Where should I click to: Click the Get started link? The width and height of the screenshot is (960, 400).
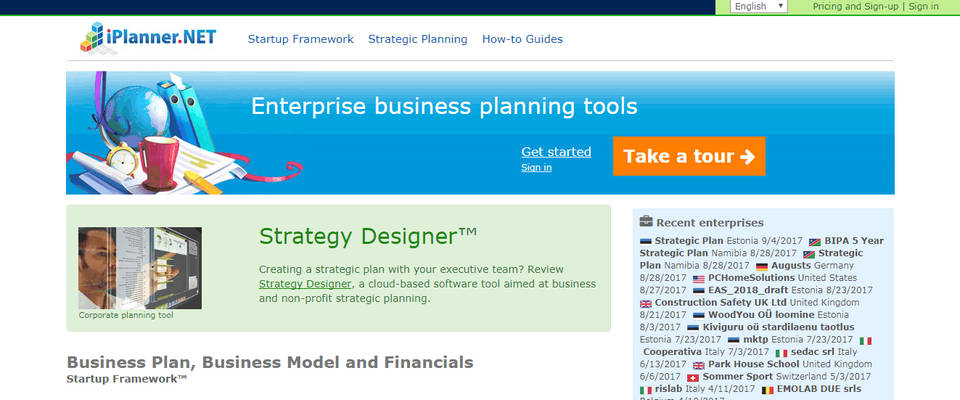point(556,152)
